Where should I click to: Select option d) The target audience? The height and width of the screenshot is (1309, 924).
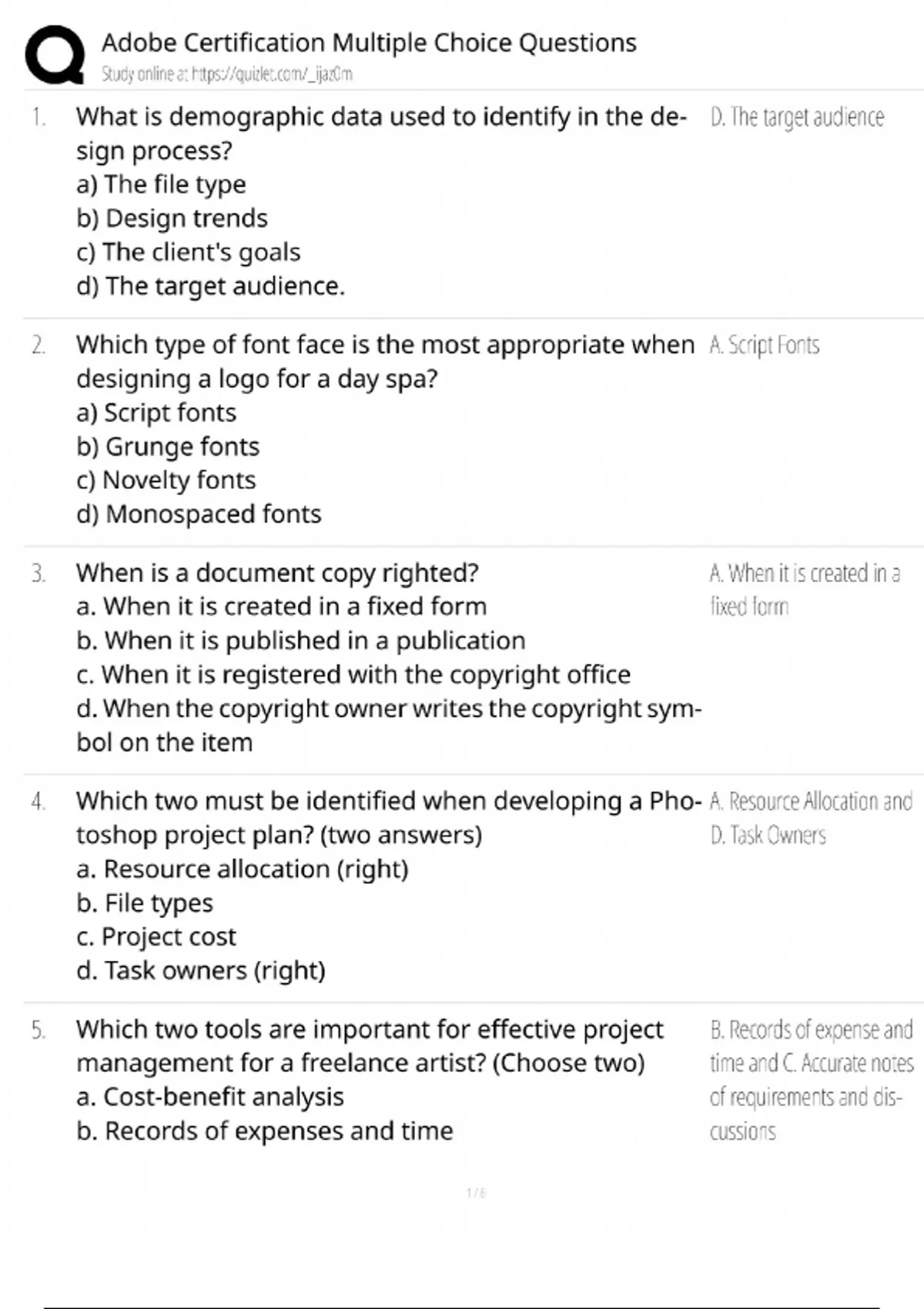[x=210, y=286]
